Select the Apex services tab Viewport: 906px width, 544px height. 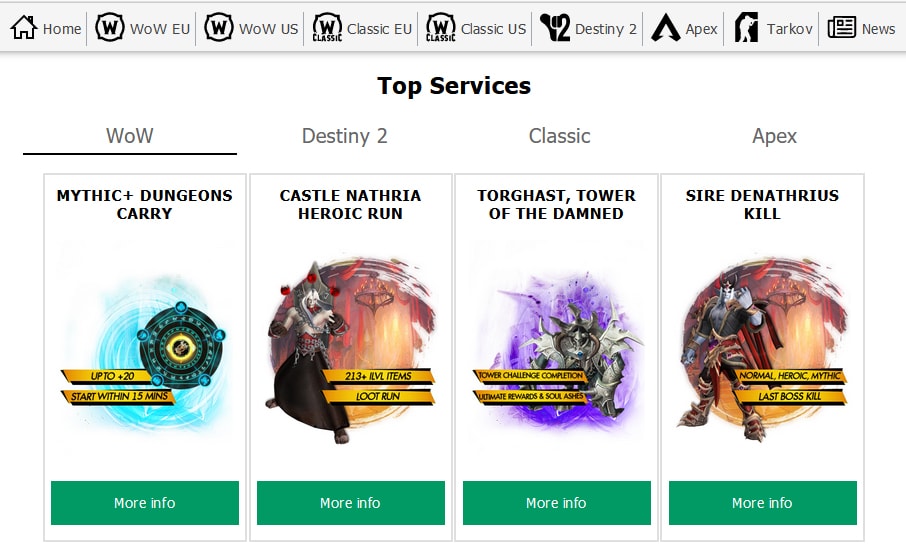774,136
